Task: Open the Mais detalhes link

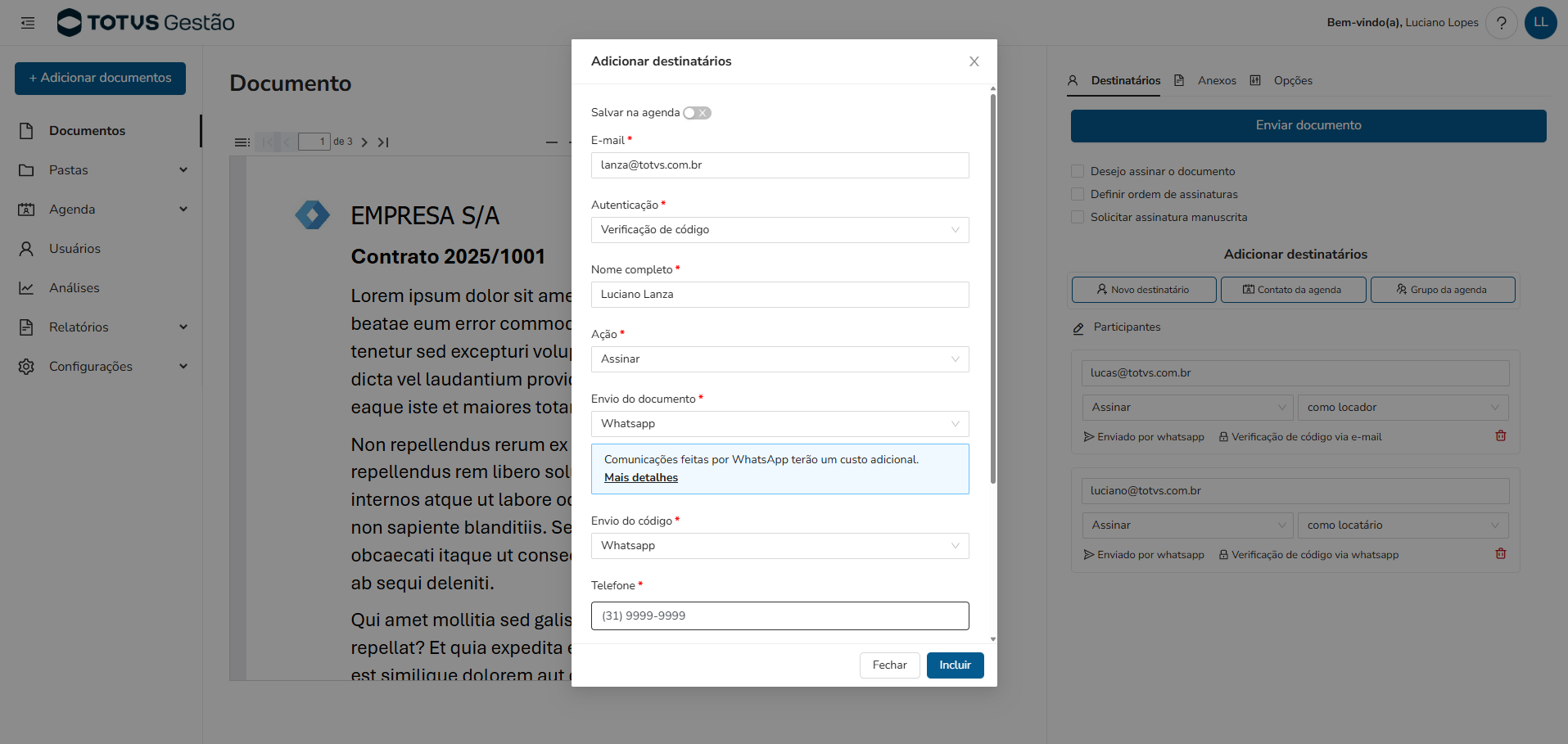Action: (x=641, y=478)
